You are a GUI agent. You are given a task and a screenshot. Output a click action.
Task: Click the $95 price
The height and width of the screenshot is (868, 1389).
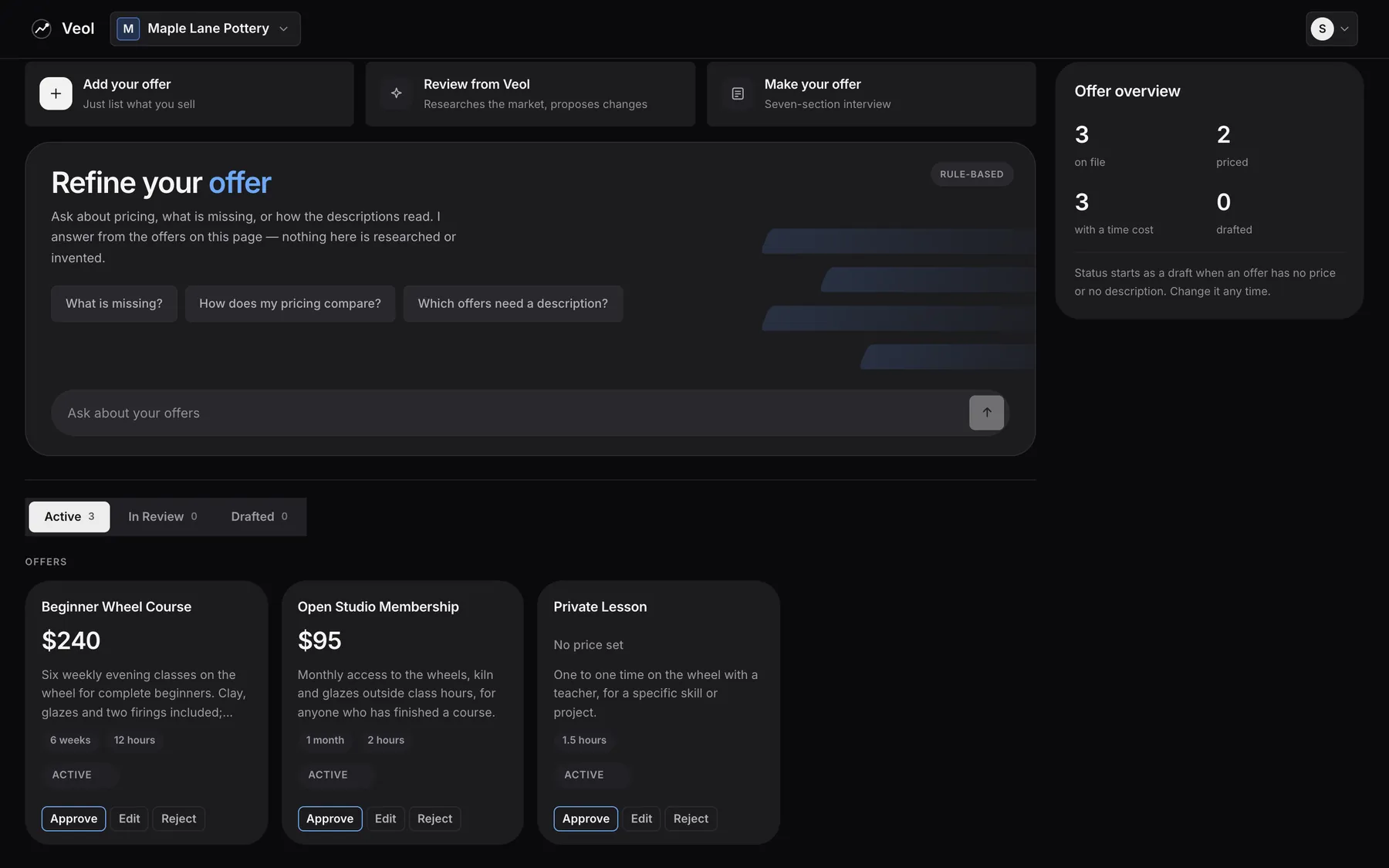(319, 640)
